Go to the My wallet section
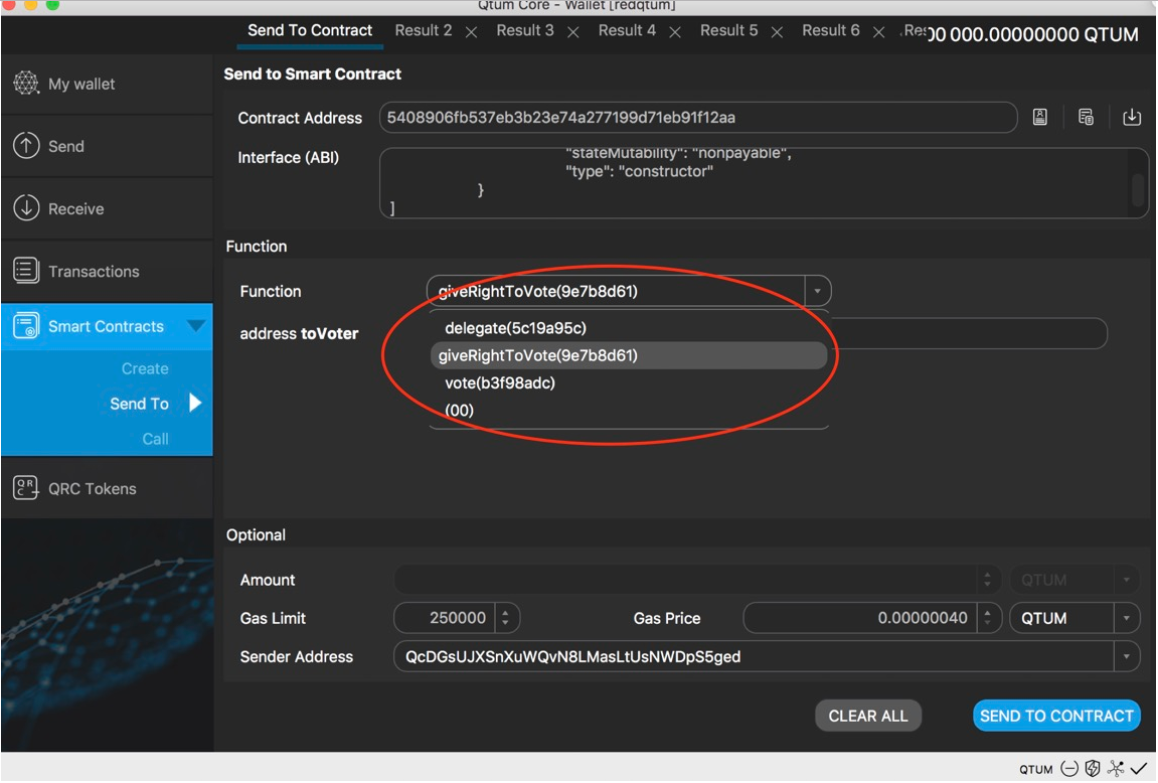Viewport: 1158px width, 783px height. (81, 84)
